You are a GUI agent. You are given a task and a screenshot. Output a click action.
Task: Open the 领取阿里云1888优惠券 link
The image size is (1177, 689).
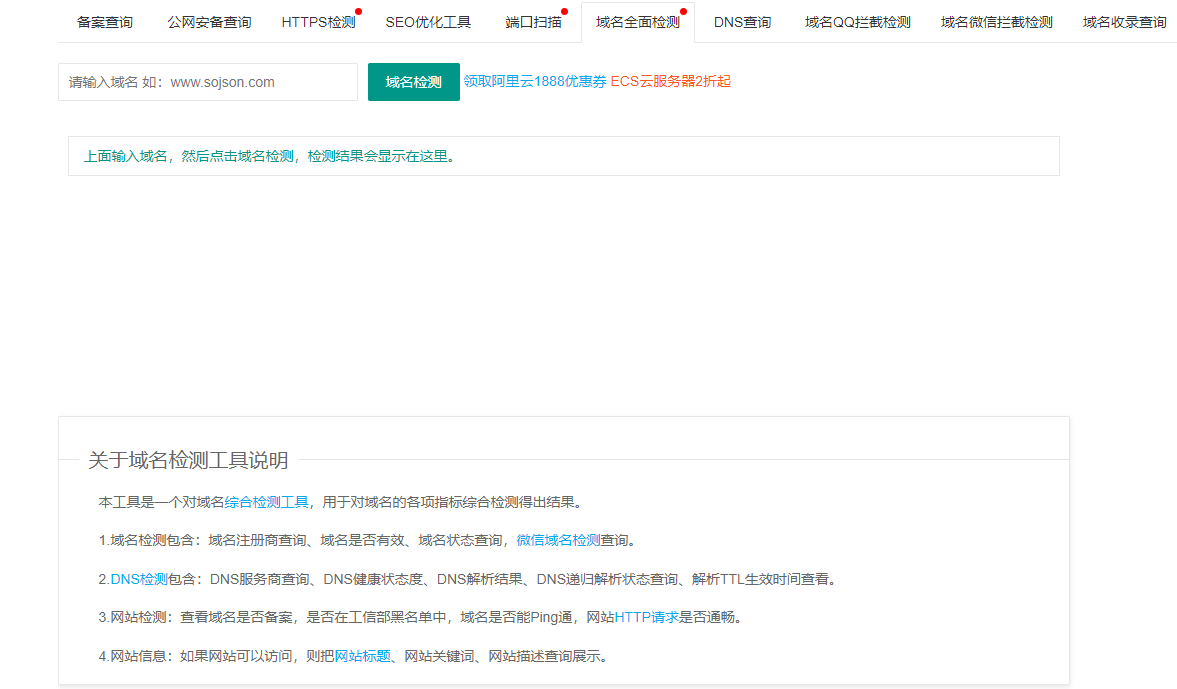[535, 82]
